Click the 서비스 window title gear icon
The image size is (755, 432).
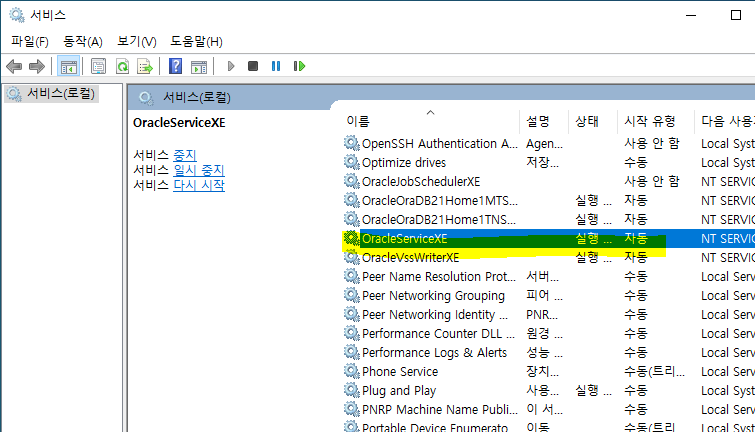17,15
